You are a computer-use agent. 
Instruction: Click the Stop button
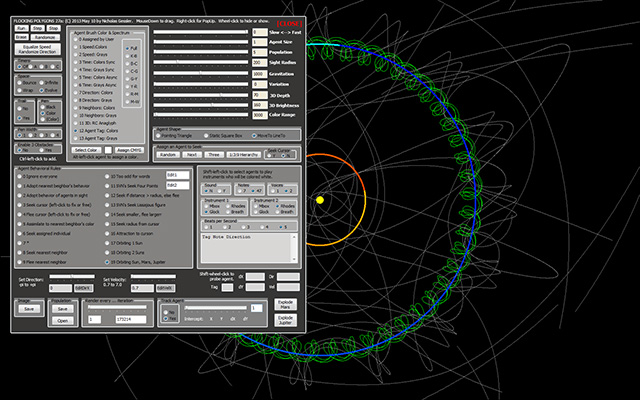[53, 29]
